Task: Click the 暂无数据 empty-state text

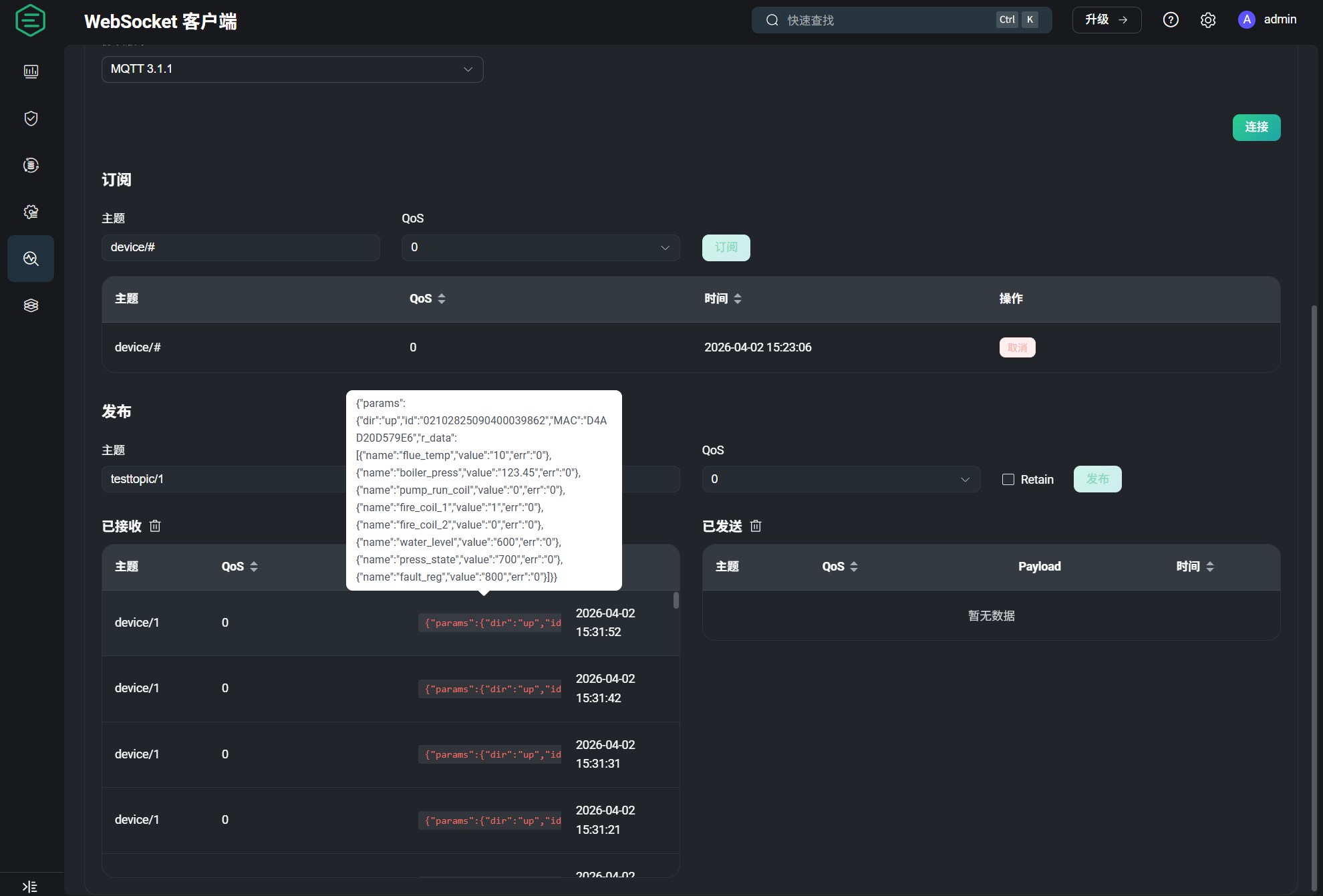Action: tap(991, 616)
